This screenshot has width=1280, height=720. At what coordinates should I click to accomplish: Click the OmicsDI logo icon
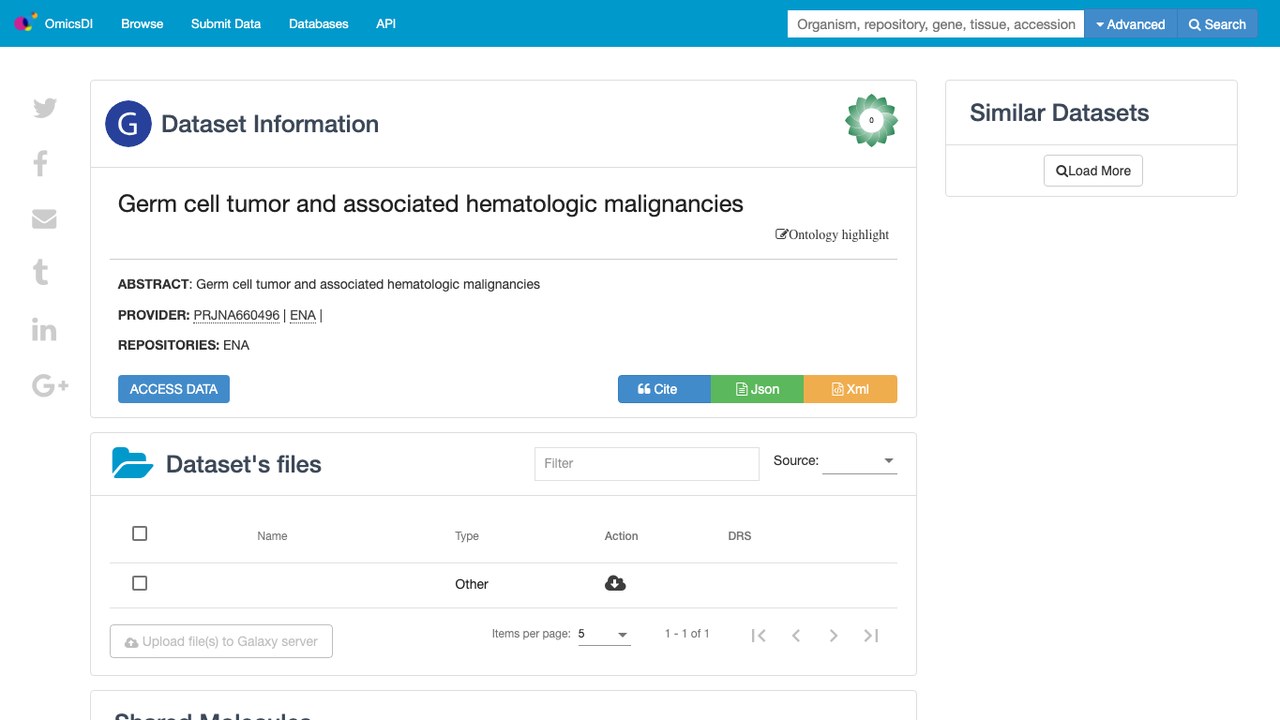(x=25, y=22)
